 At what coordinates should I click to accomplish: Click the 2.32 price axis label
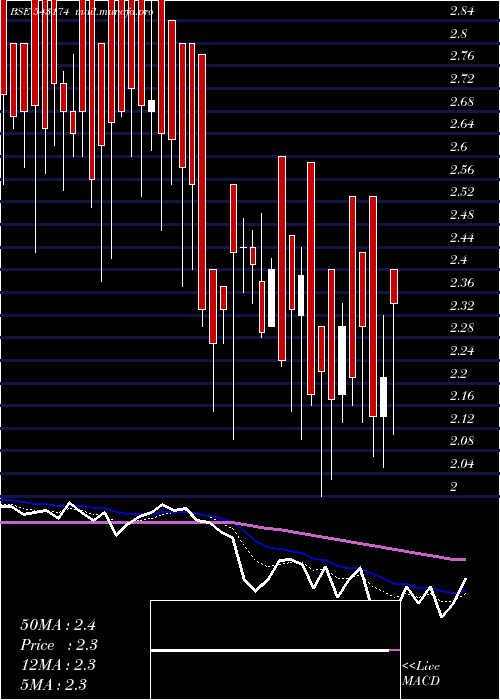coord(462,306)
